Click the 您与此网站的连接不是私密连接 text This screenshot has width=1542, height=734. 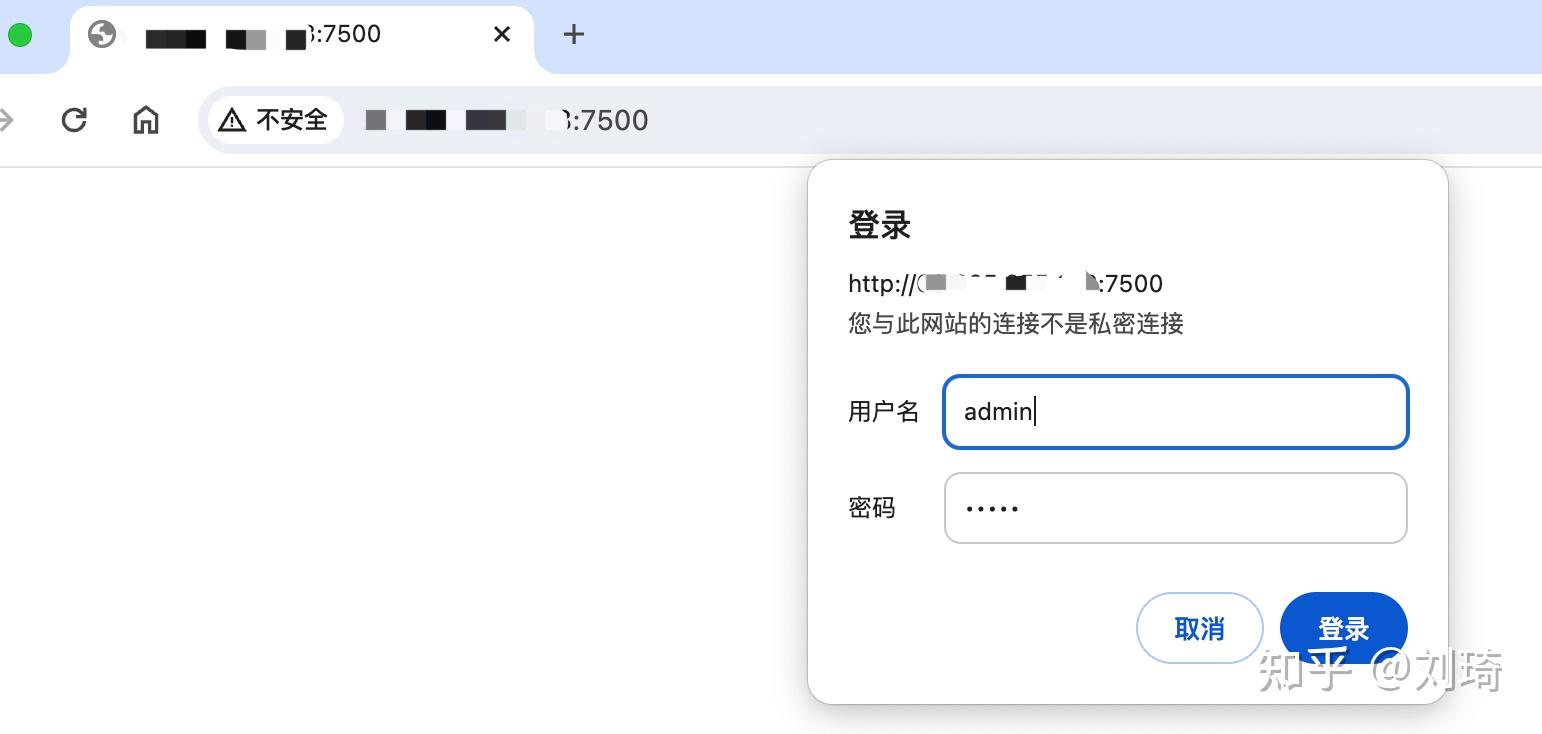tap(1015, 324)
